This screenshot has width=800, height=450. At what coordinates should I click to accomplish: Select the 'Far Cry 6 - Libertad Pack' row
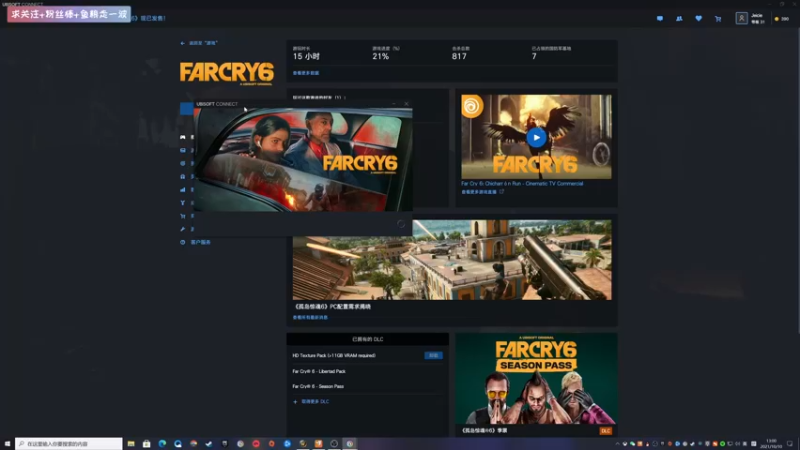367,371
